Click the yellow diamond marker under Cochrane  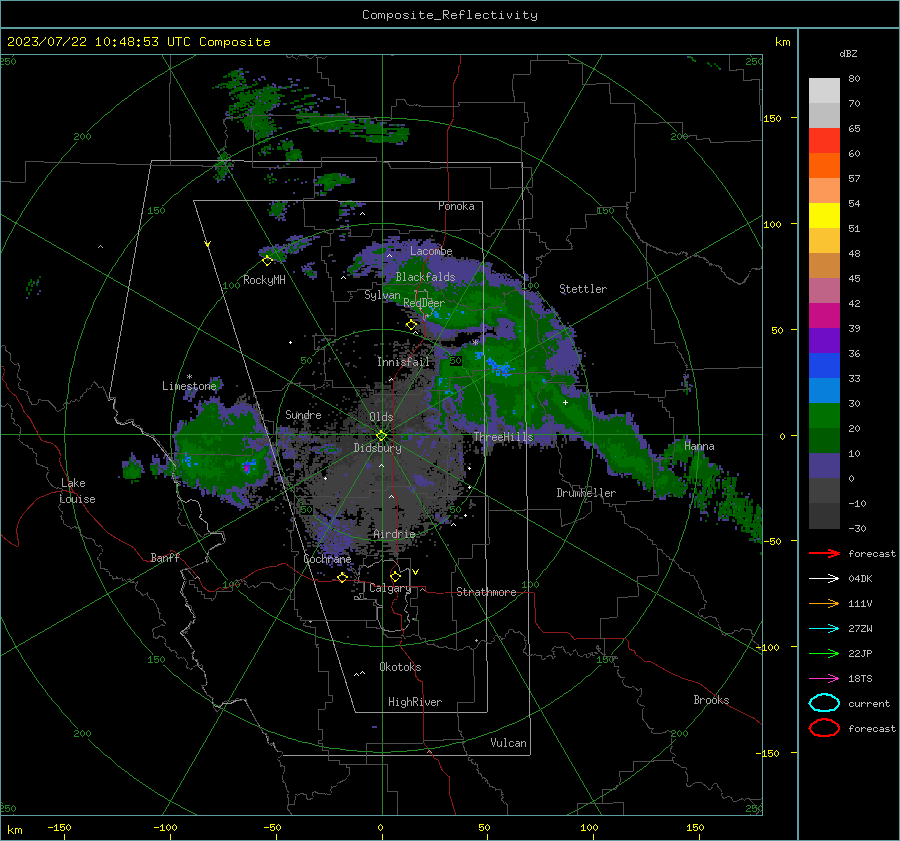click(x=342, y=577)
